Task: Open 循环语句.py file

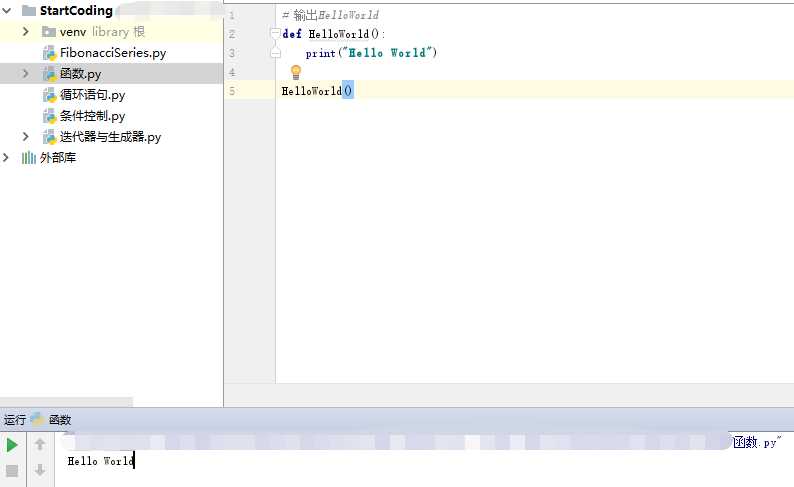Action: [92, 95]
